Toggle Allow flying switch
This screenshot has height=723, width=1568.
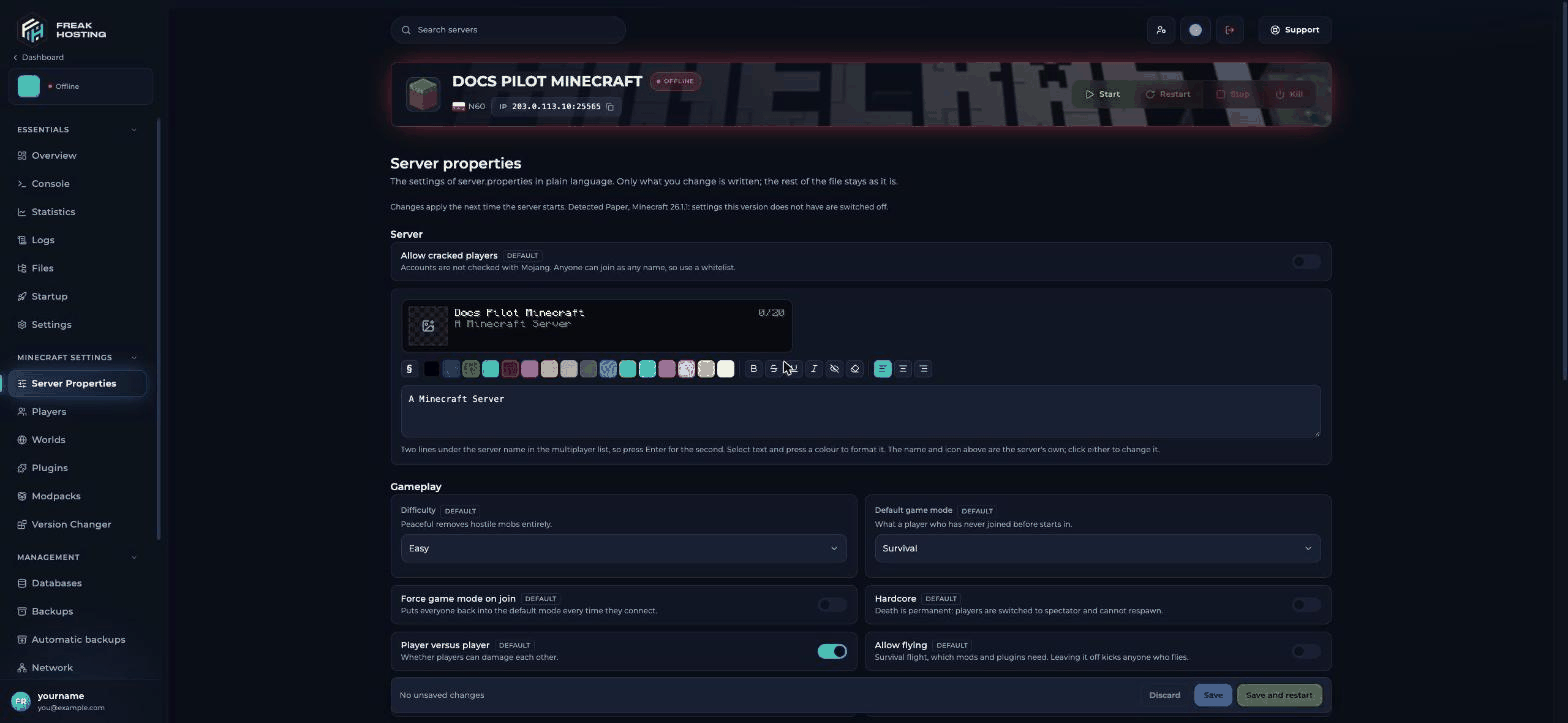click(1306, 651)
